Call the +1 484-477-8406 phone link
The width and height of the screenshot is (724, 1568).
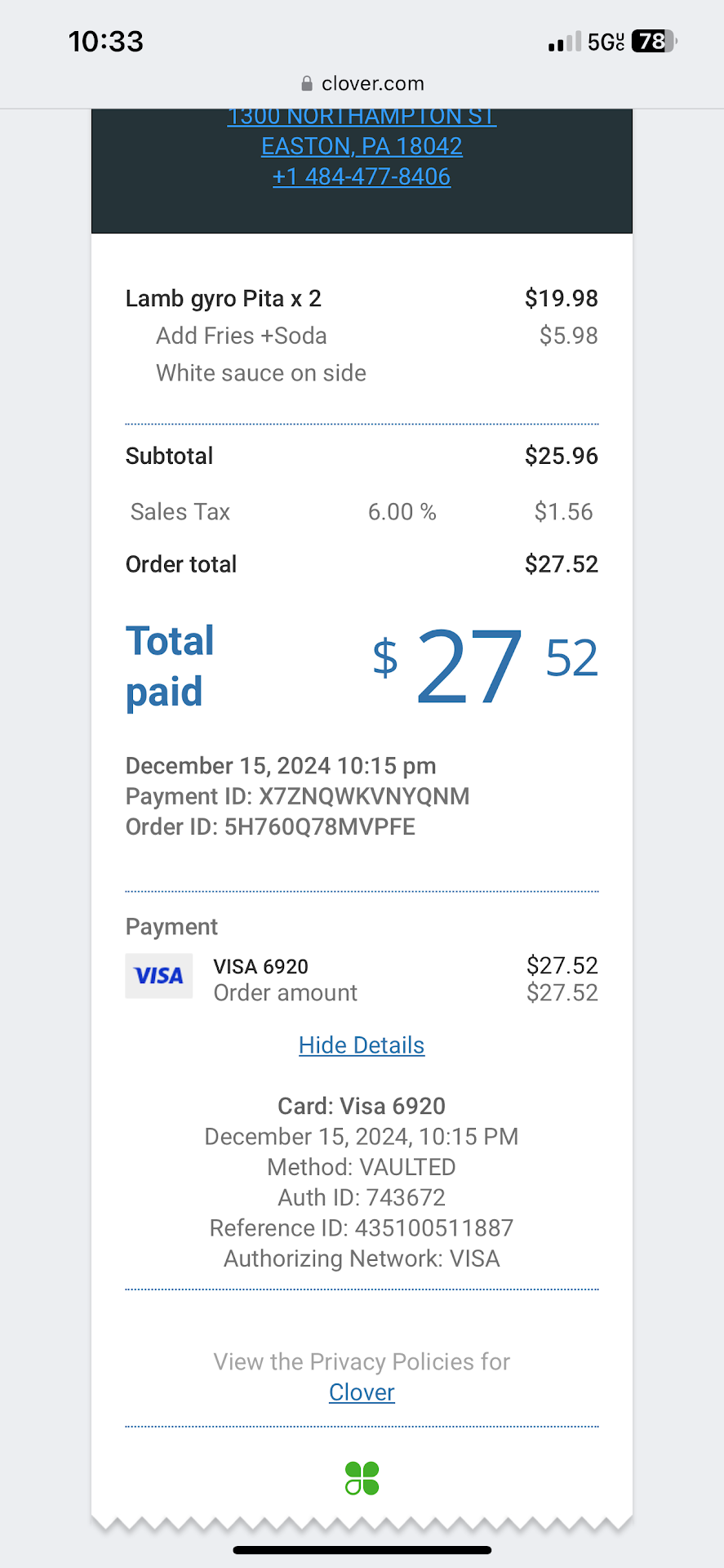pyautogui.click(x=362, y=176)
